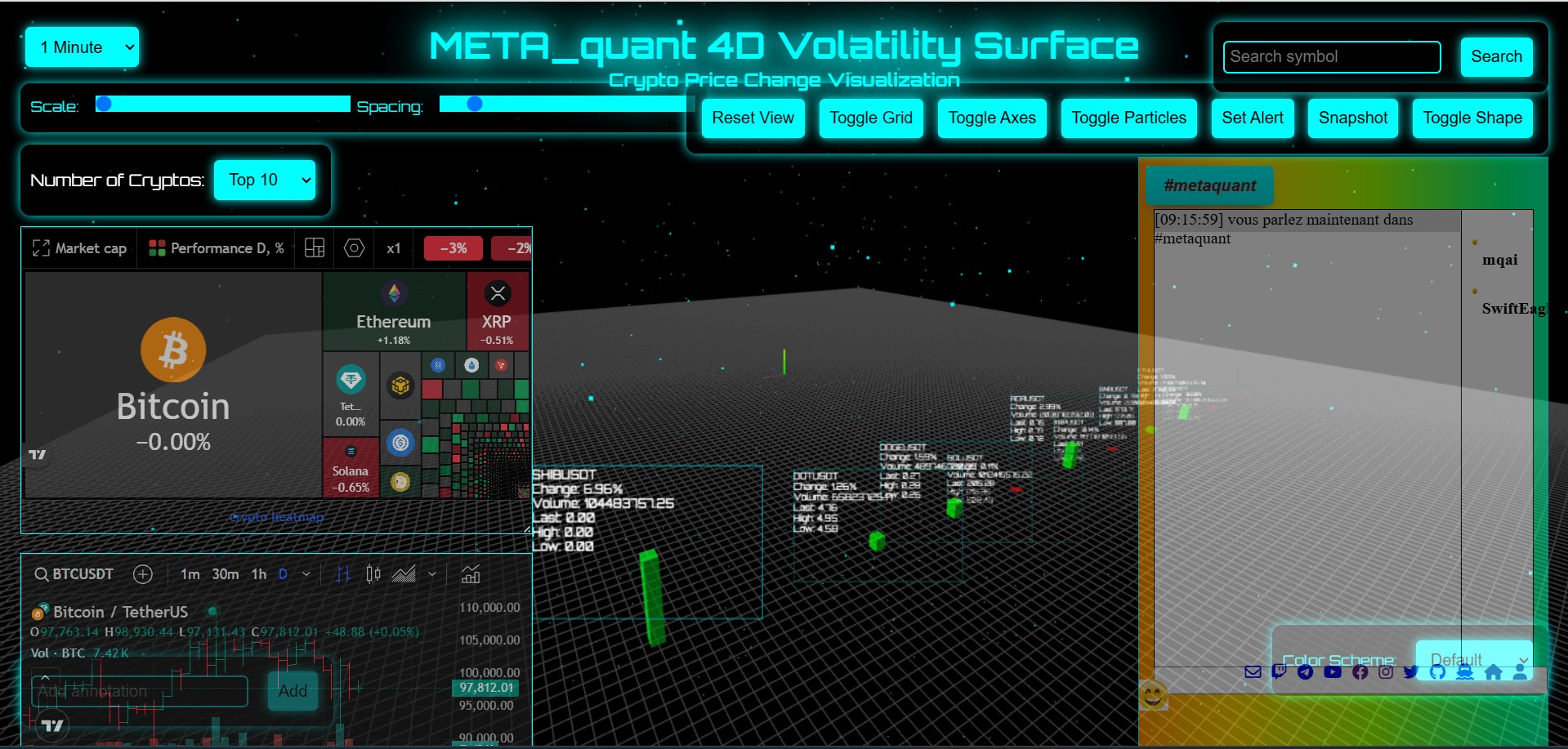Expand the chart style chevron
The image size is (1568, 749).
[x=432, y=574]
